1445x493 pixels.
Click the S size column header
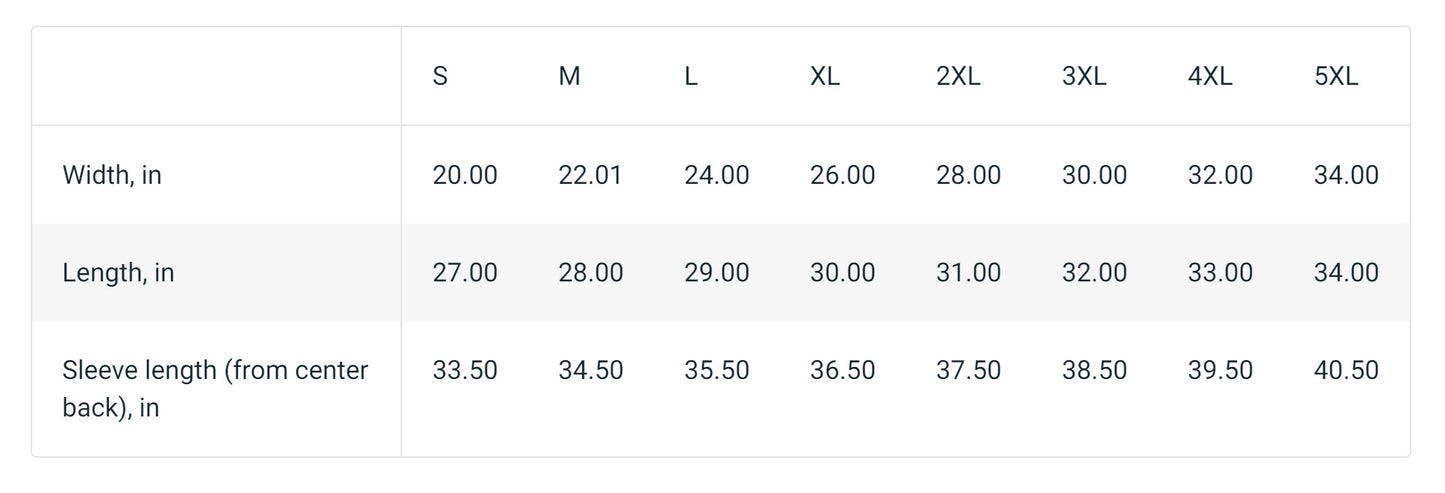click(440, 77)
